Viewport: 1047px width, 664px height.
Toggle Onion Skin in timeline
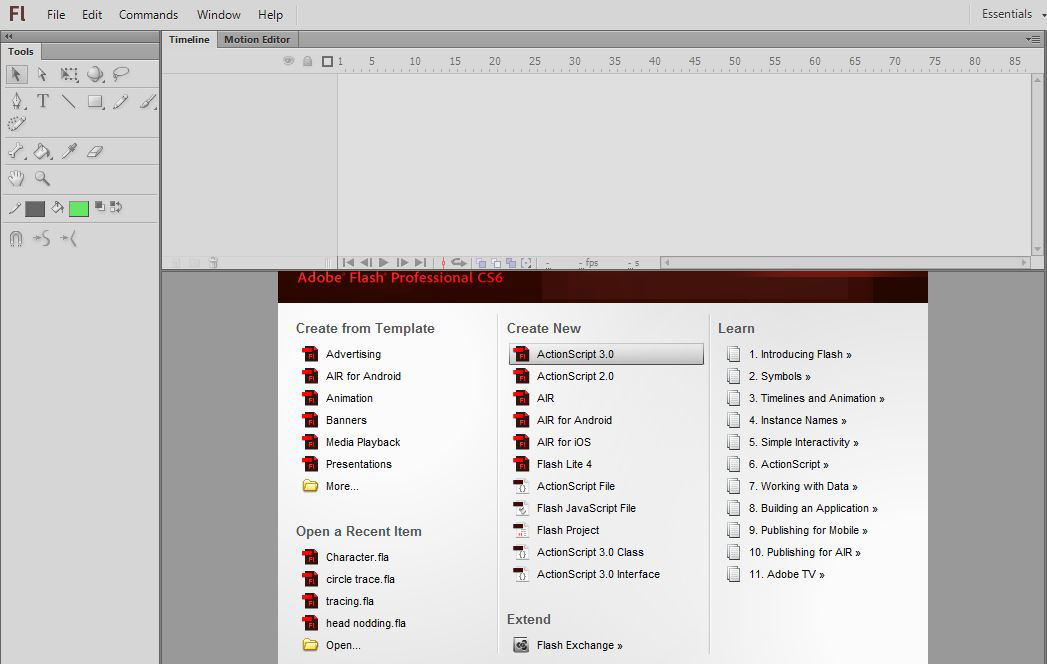pos(481,263)
